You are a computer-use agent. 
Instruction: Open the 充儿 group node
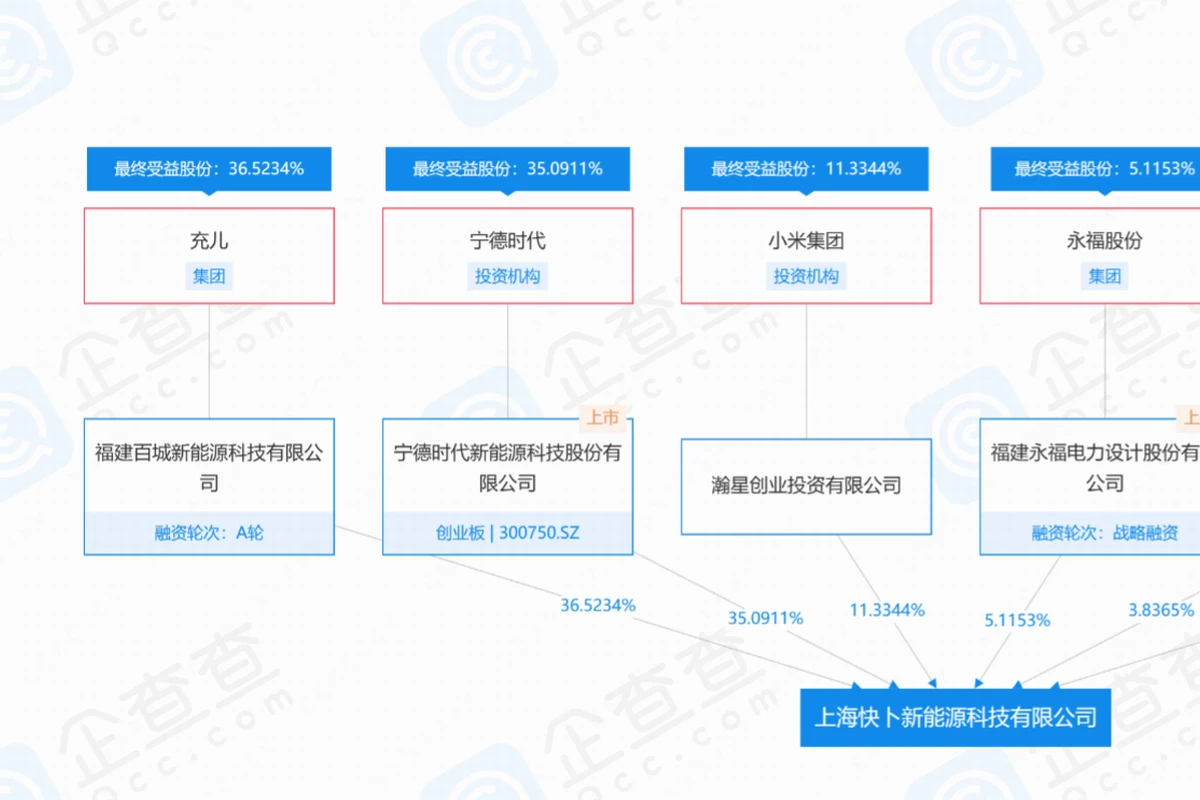tap(209, 256)
